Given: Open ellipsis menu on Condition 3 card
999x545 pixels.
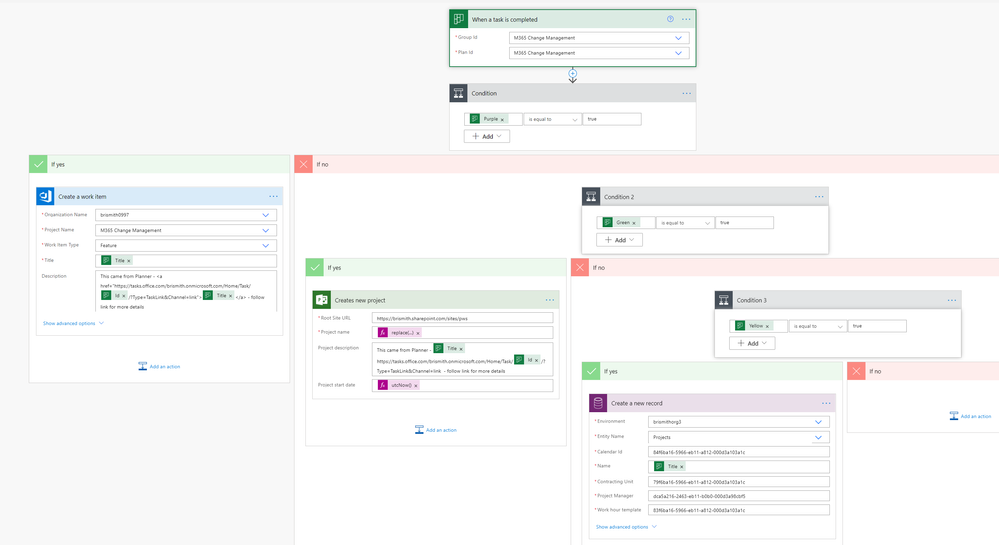Looking at the screenshot, I should pos(951,300).
